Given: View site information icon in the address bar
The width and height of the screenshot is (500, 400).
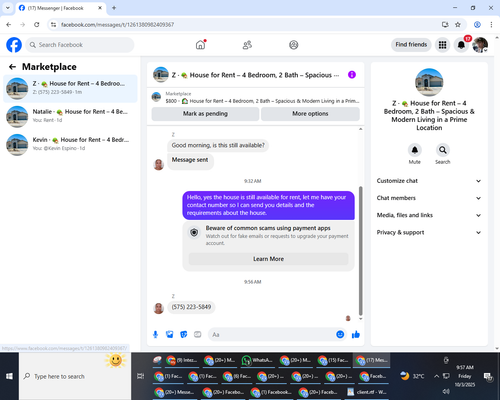Looking at the screenshot, I should point(53,25).
